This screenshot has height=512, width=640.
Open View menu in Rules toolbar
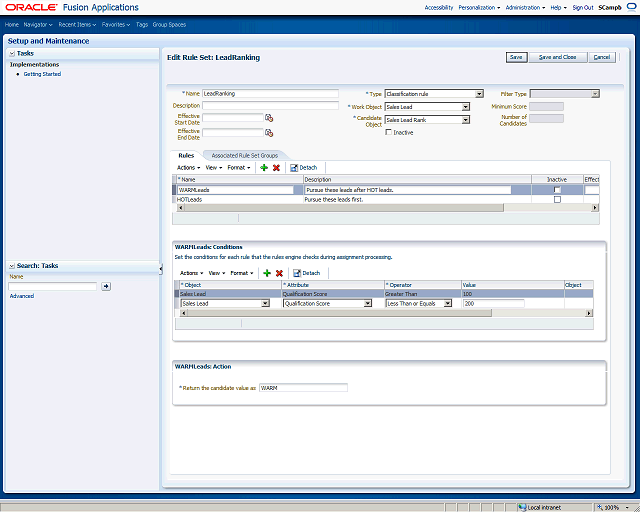tap(214, 168)
